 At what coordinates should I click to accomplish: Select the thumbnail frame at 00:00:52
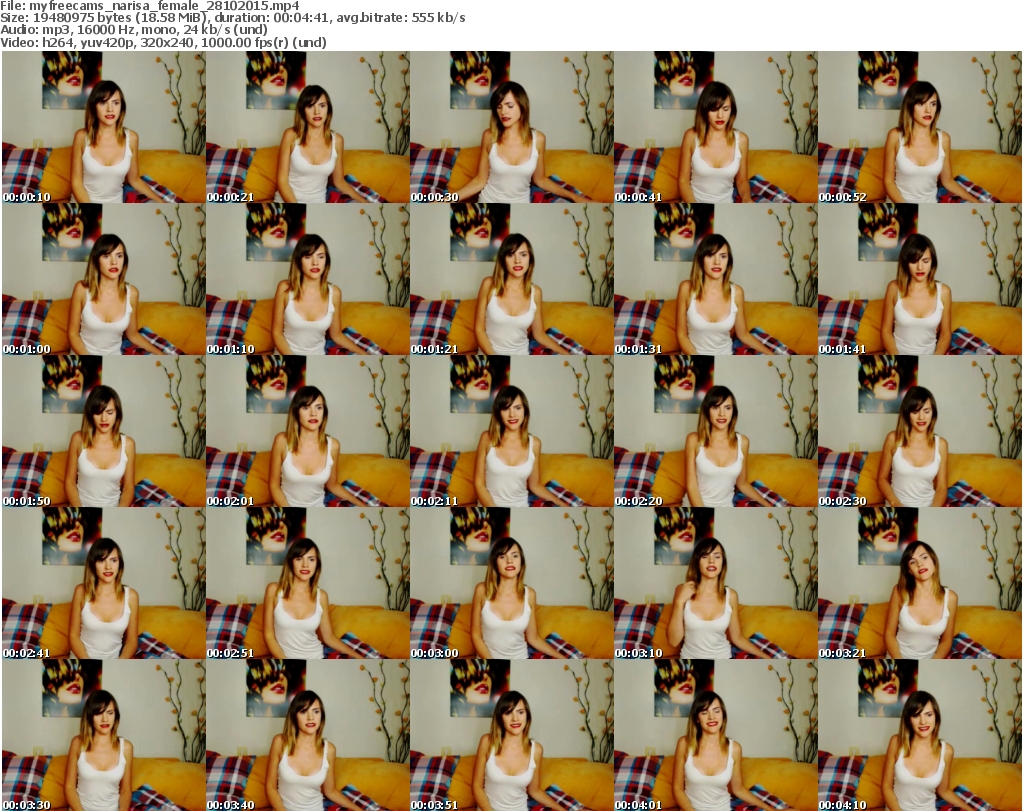coord(920,127)
